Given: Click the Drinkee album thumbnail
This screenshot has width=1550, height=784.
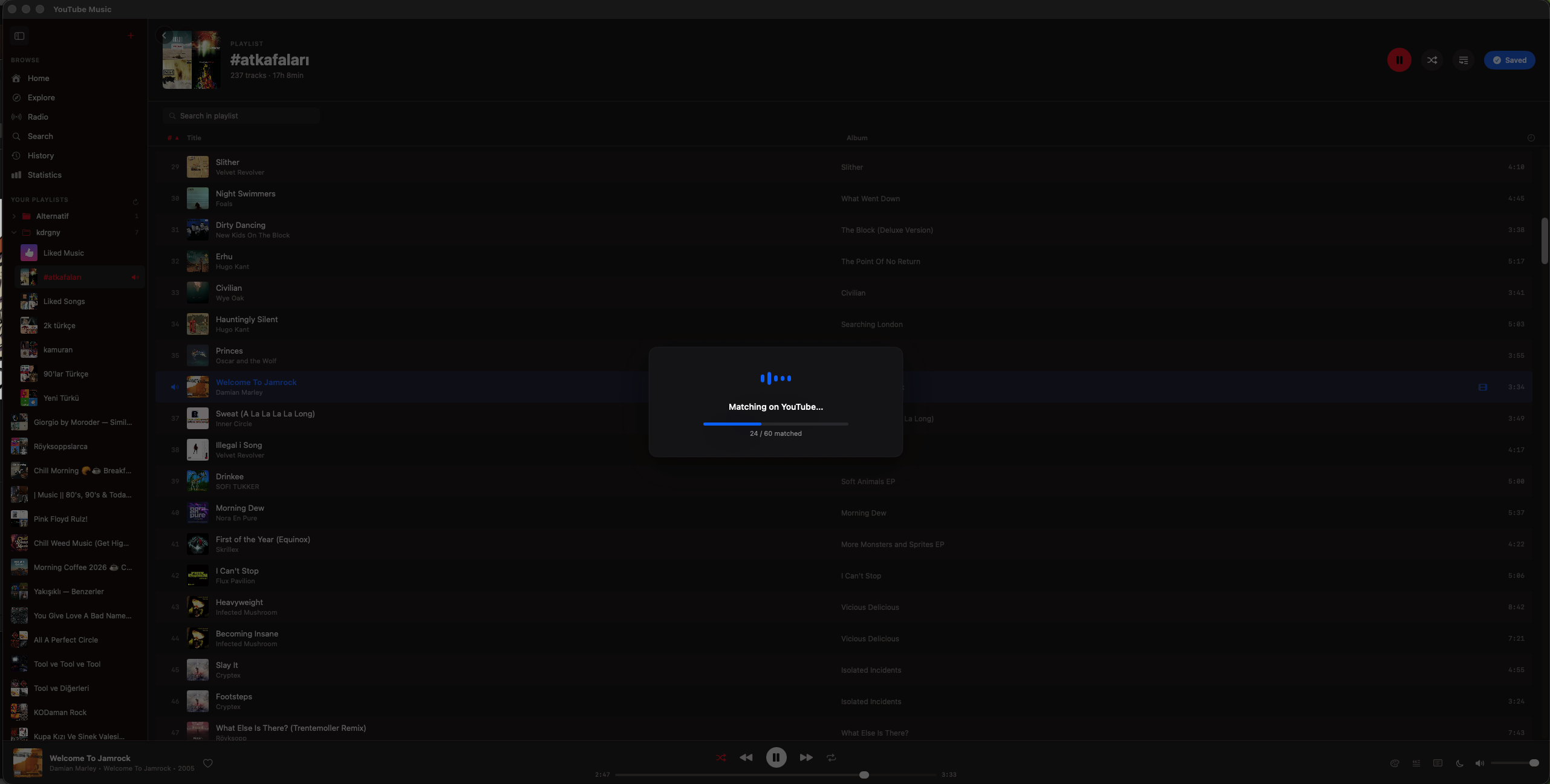Looking at the screenshot, I should 197,481.
